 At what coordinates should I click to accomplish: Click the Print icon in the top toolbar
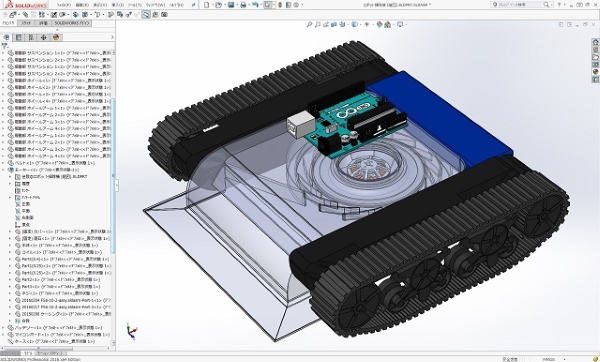[x=243, y=5]
